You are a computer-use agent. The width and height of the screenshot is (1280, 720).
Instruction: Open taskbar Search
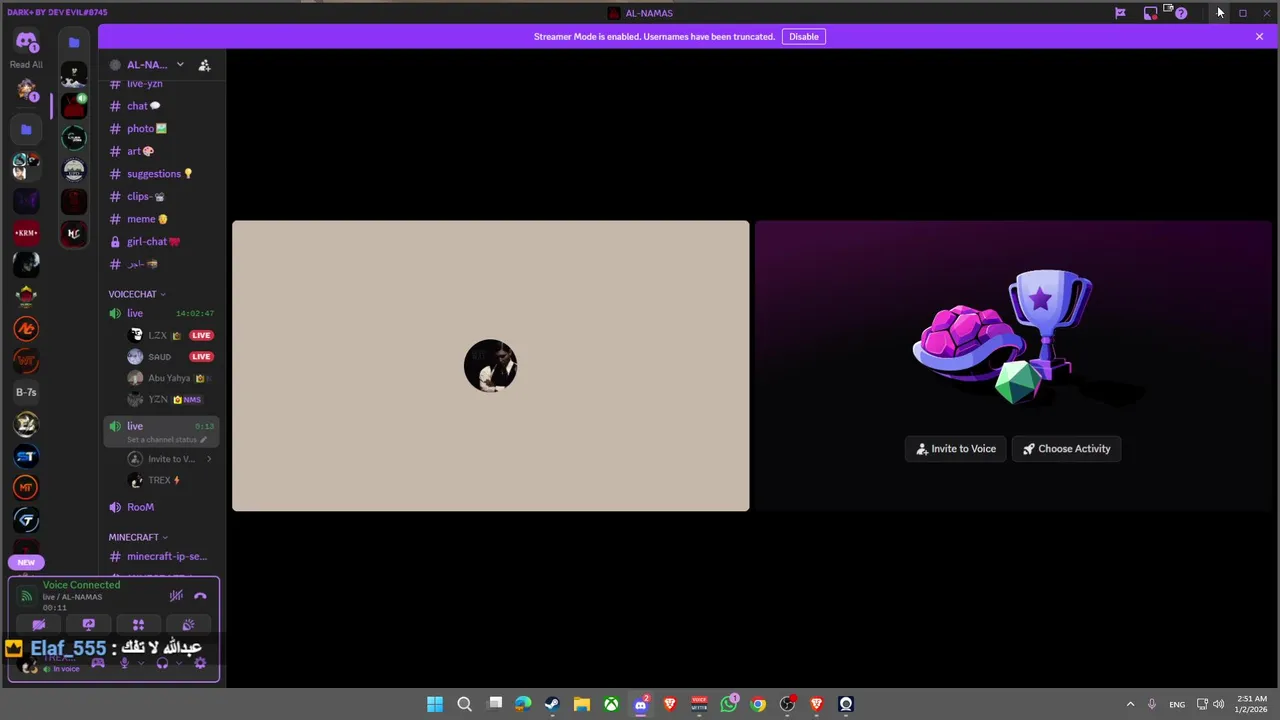[x=464, y=704]
